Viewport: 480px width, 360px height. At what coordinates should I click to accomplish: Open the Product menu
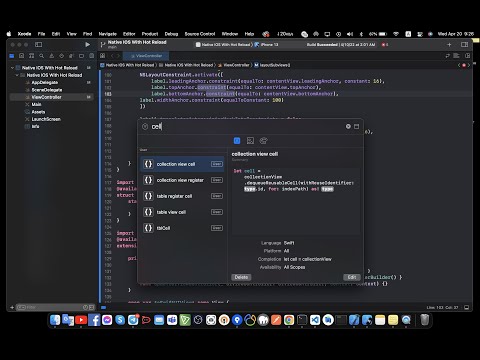point(150,34)
